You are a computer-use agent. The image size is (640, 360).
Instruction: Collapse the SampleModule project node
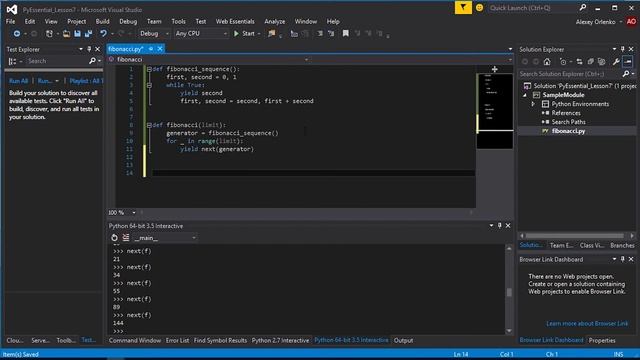525,95
